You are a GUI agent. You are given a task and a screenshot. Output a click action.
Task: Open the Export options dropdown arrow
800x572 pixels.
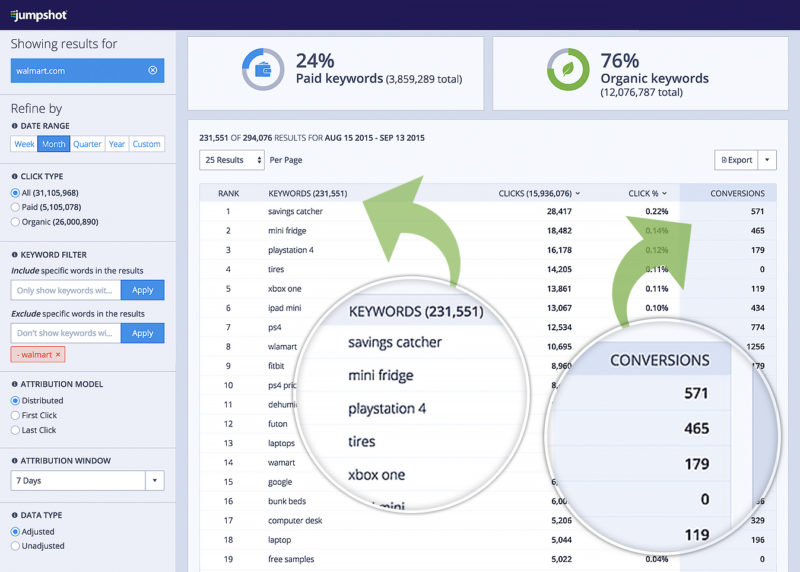(767, 160)
